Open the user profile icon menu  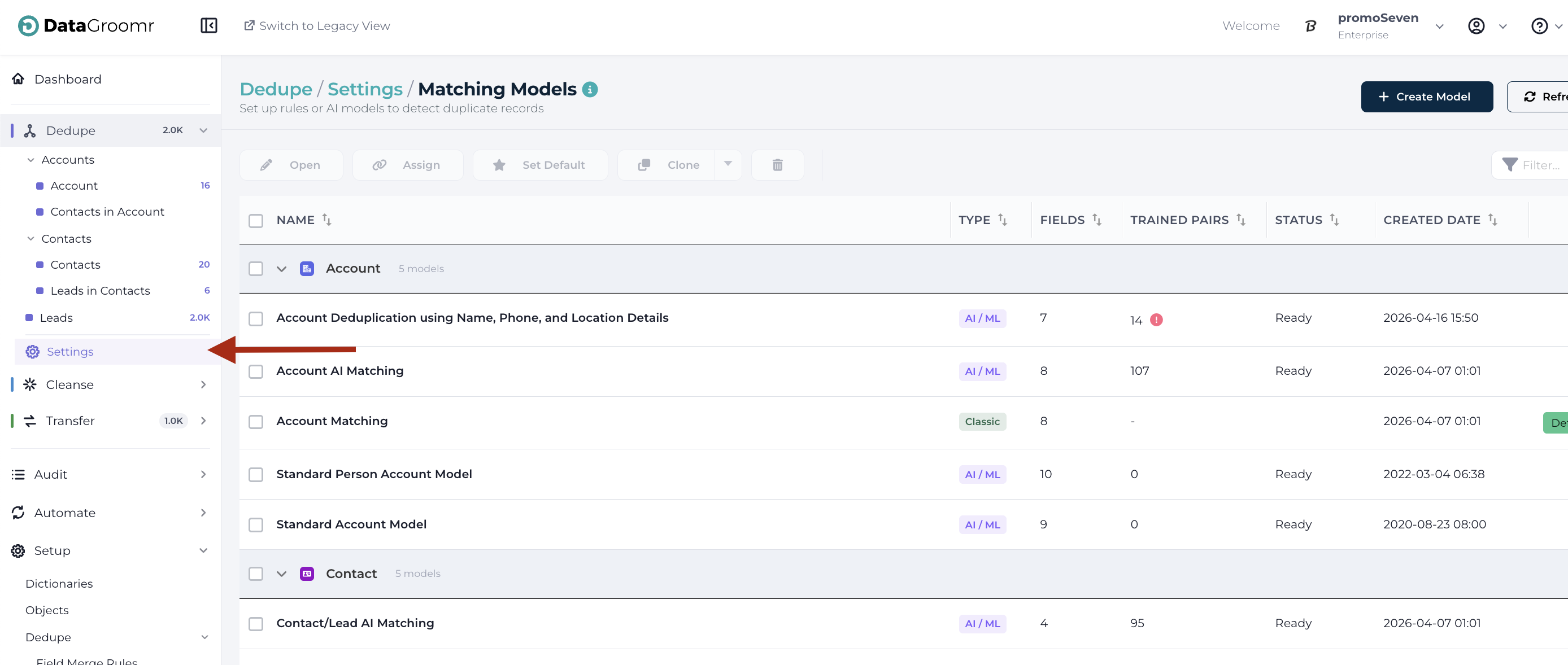point(1476,26)
